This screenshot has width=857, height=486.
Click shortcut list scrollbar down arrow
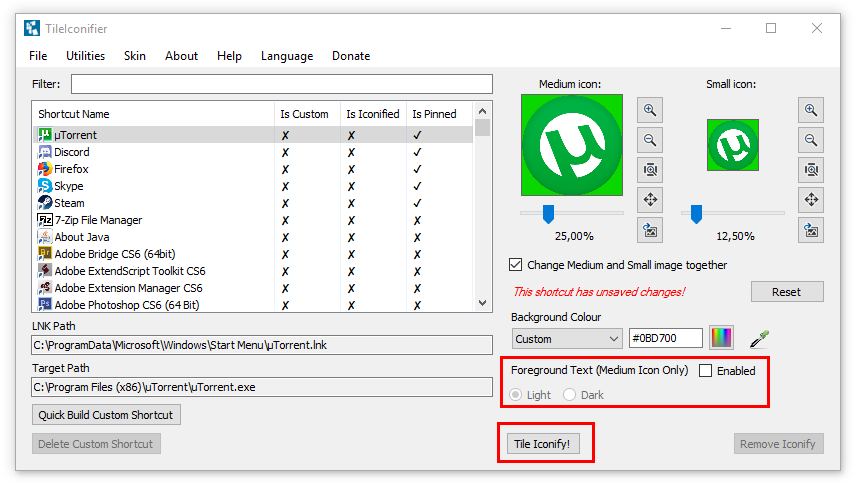[x=482, y=303]
